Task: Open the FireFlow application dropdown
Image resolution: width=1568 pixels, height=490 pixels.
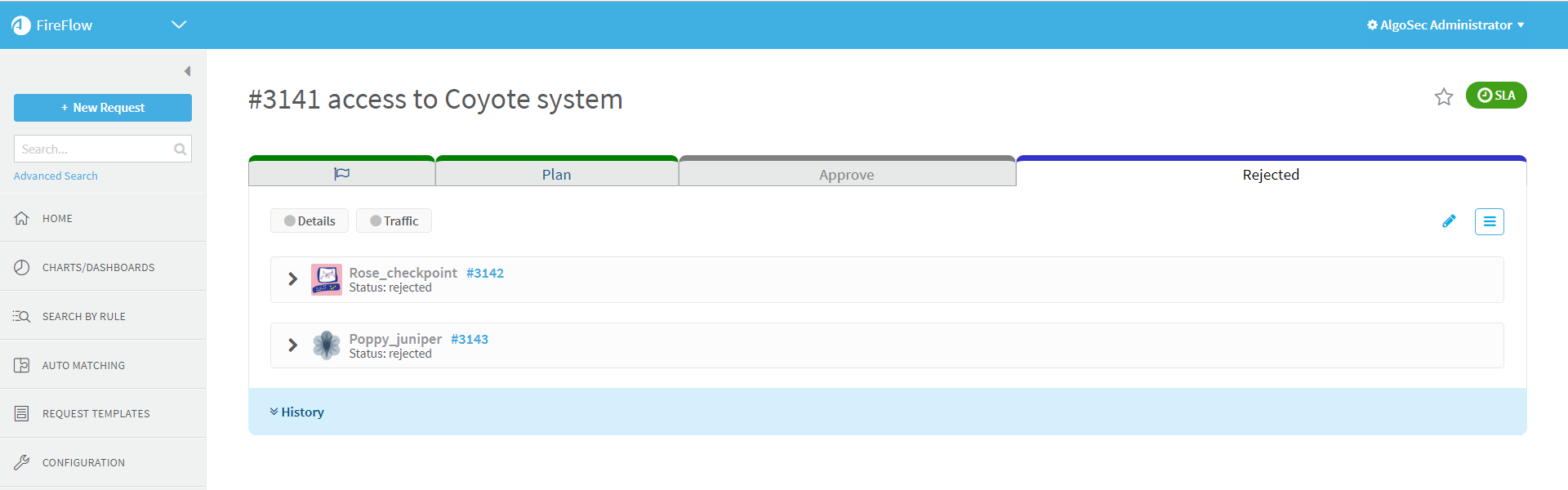Action: [x=179, y=24]
